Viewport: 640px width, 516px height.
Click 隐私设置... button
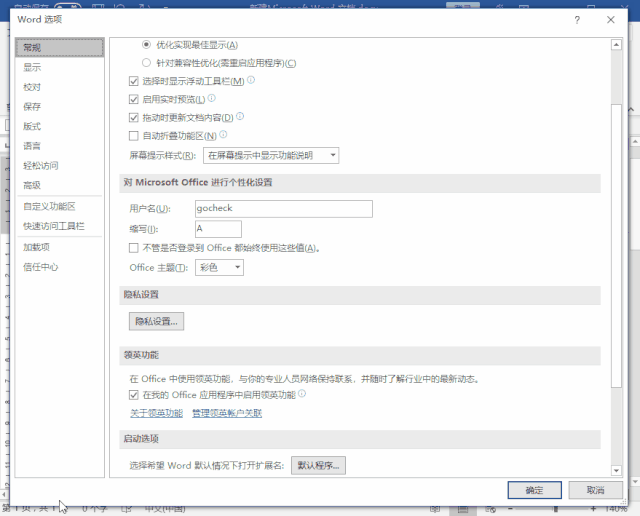coord(156,321)
